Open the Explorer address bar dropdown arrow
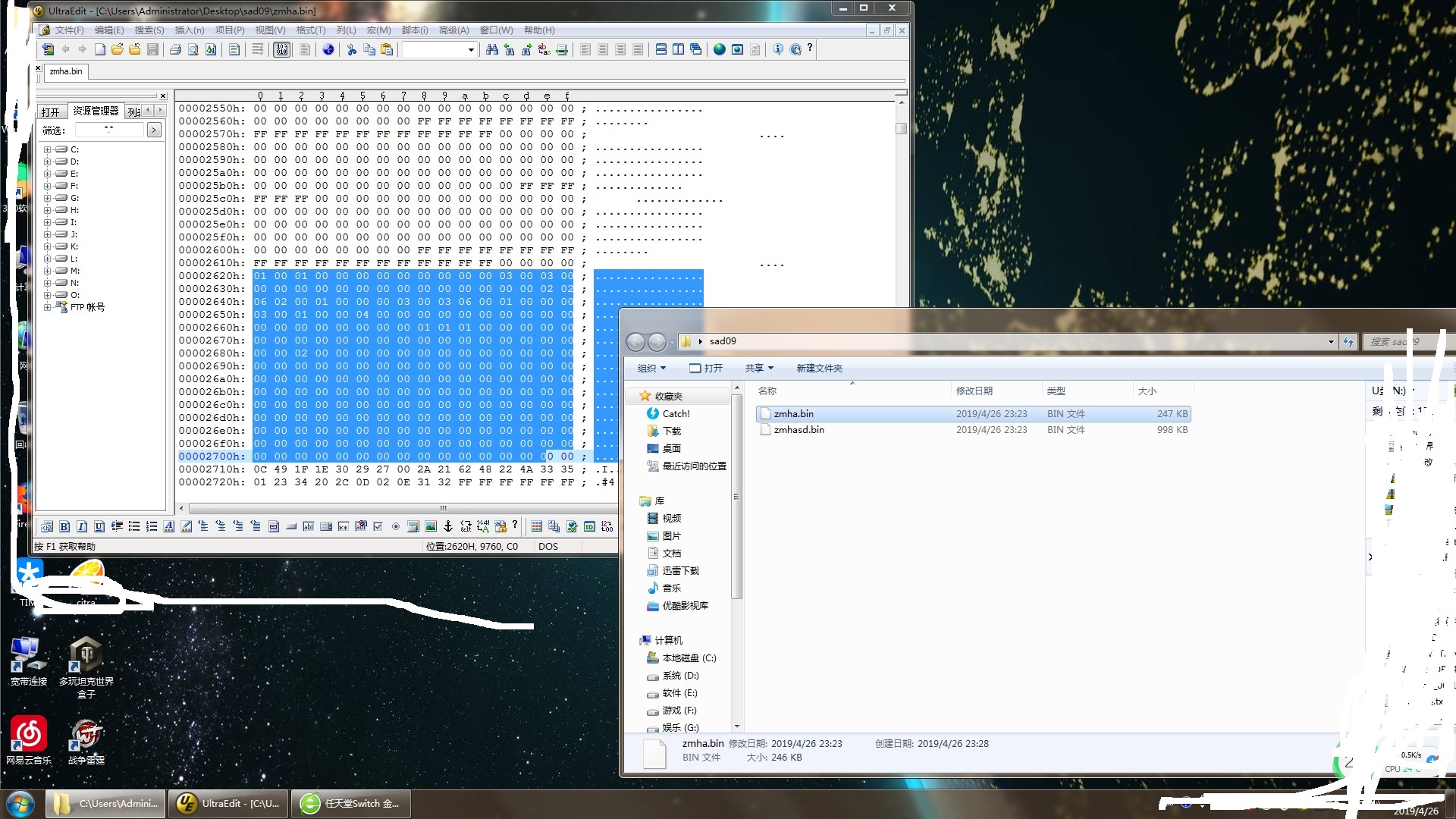Screen dimensions: 1456x819 tap(1331, 342)
